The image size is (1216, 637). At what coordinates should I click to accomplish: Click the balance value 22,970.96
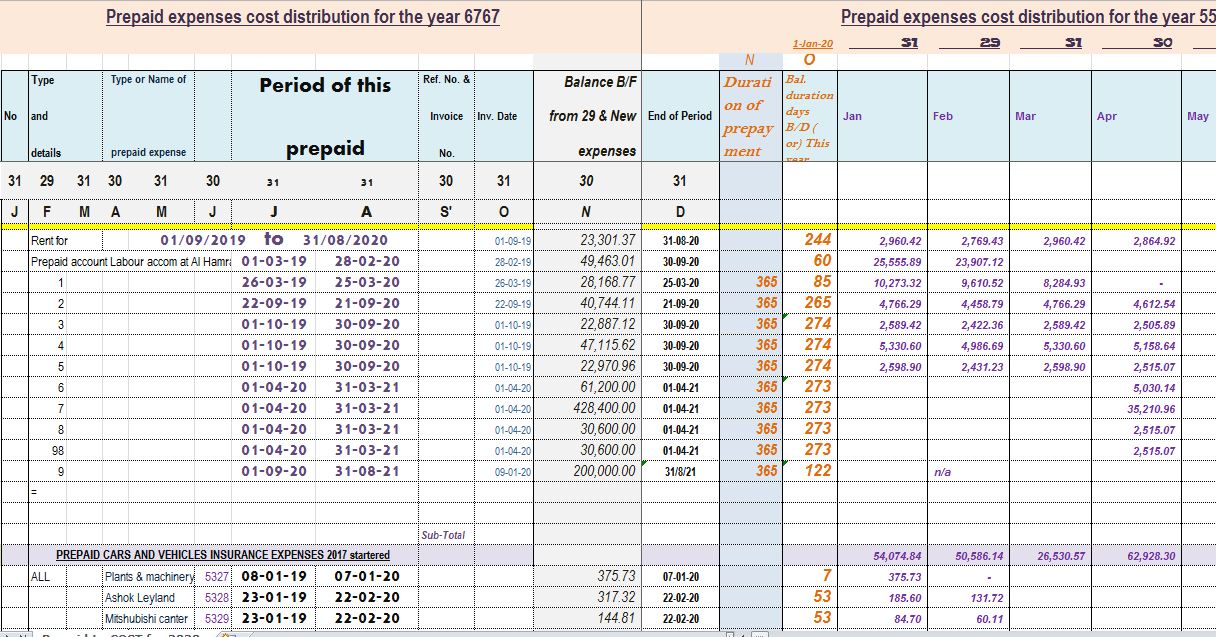click(x=608, y=366)
